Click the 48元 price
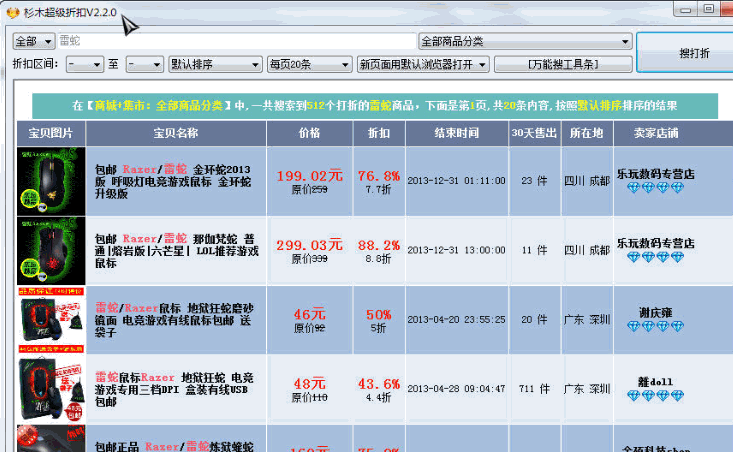Viewport: 733px width, 452px height. [x=309, y=384]
